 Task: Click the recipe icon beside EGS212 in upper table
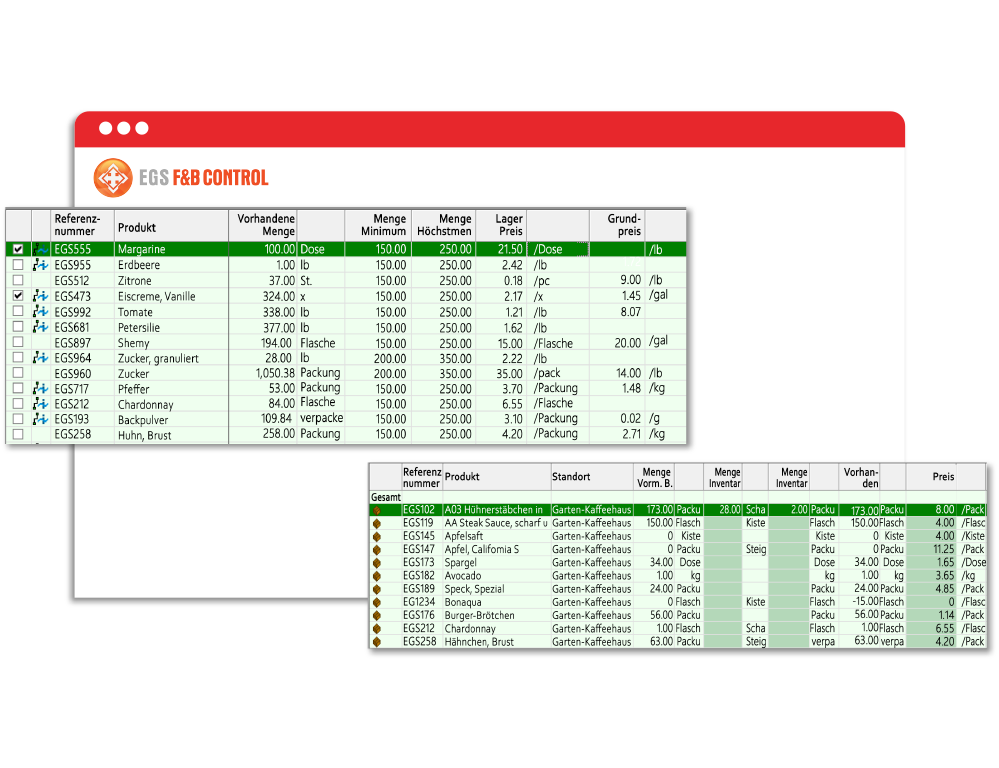click(41, 403)
